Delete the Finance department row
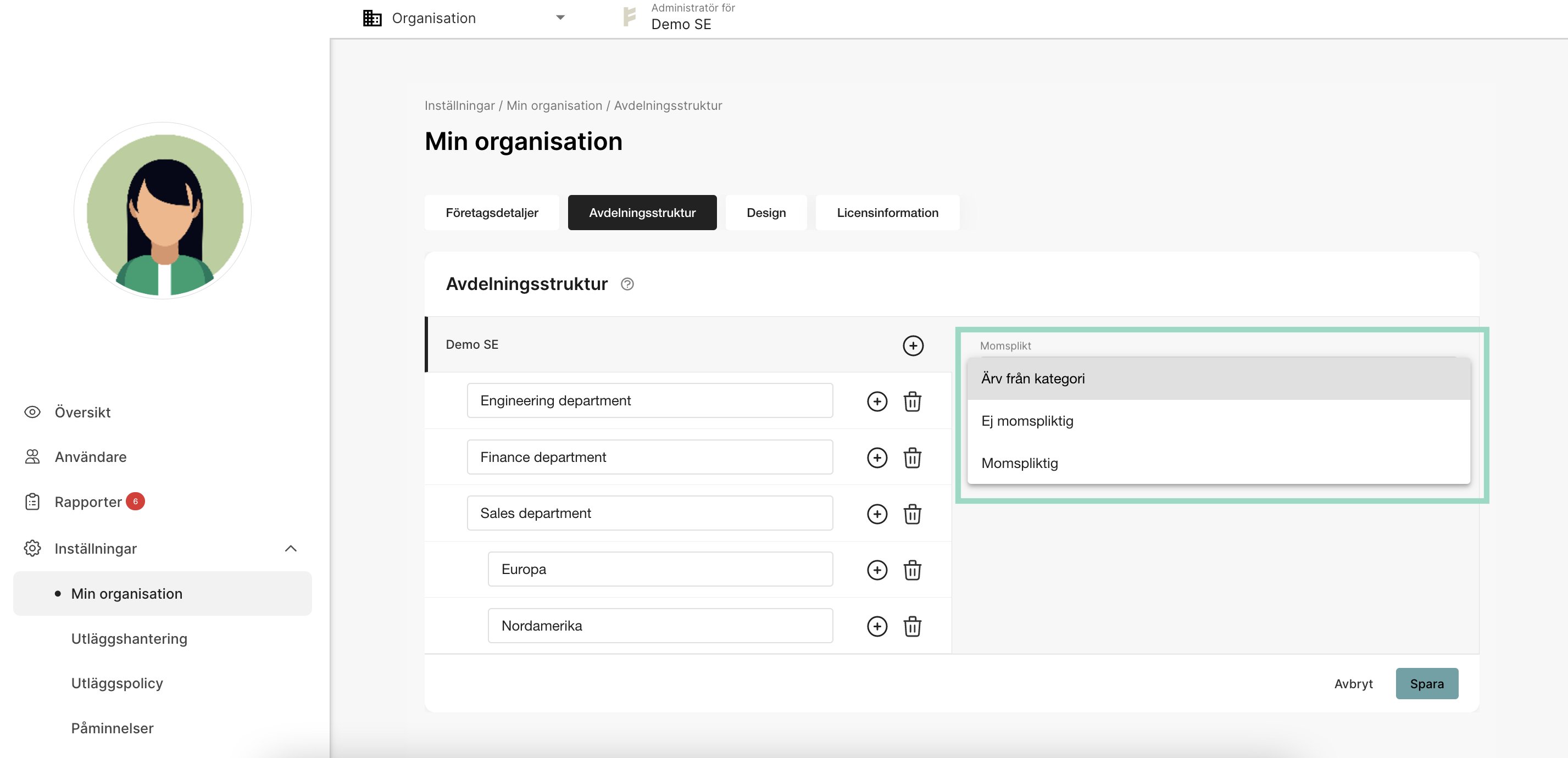 (x=912, y=458)
